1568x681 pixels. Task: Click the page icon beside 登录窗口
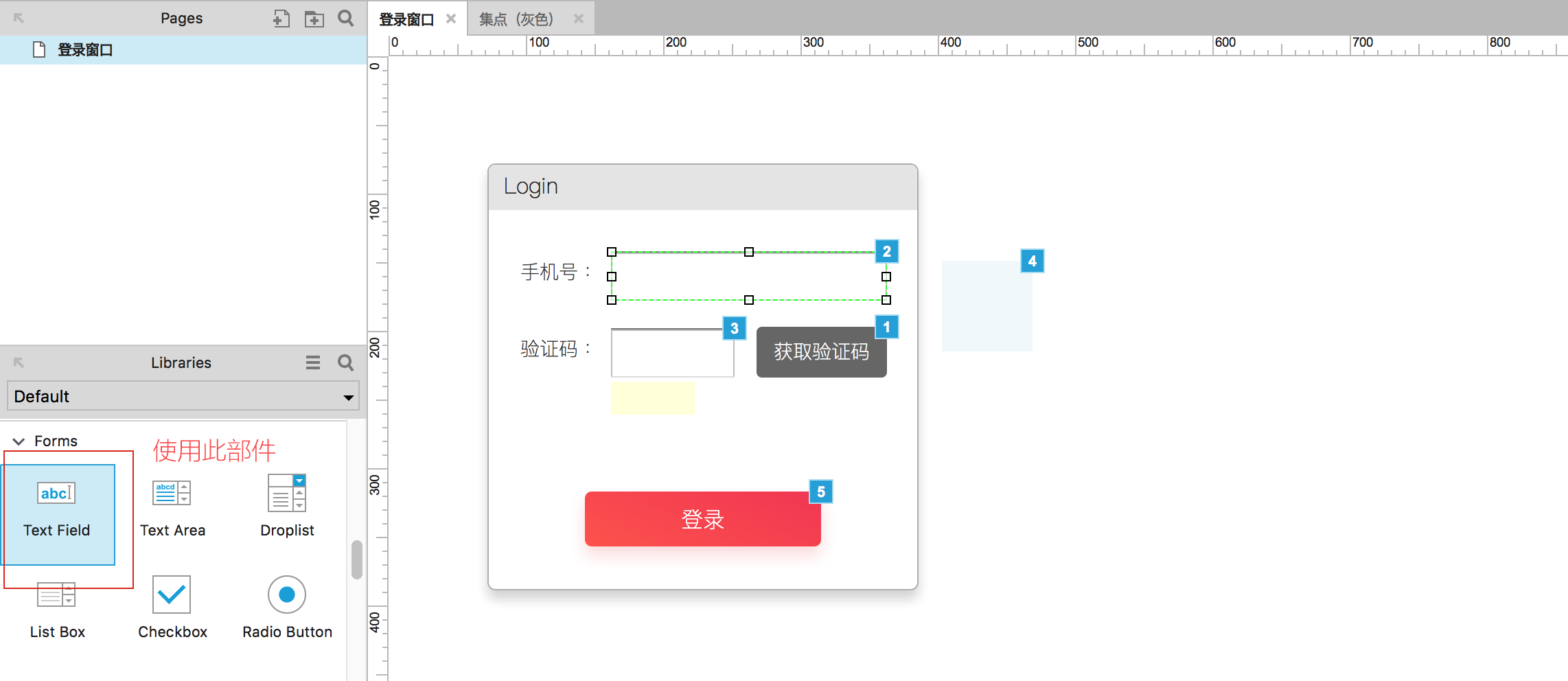pyautogui.click(x=39, y=49)
